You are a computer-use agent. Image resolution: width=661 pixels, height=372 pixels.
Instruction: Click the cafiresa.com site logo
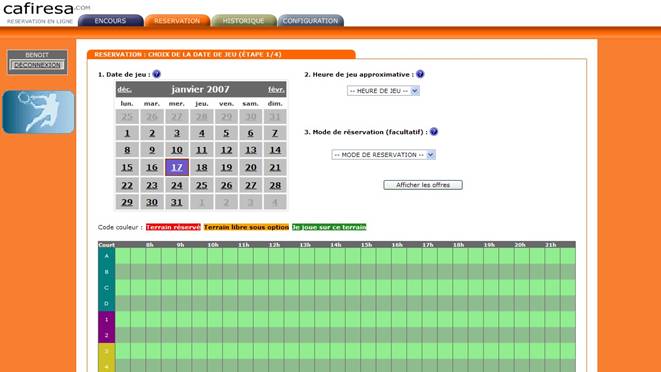coord(46,13)
